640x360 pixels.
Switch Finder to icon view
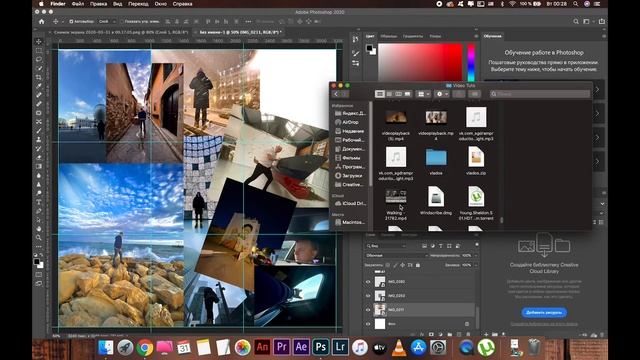click(x=380, y=94)
